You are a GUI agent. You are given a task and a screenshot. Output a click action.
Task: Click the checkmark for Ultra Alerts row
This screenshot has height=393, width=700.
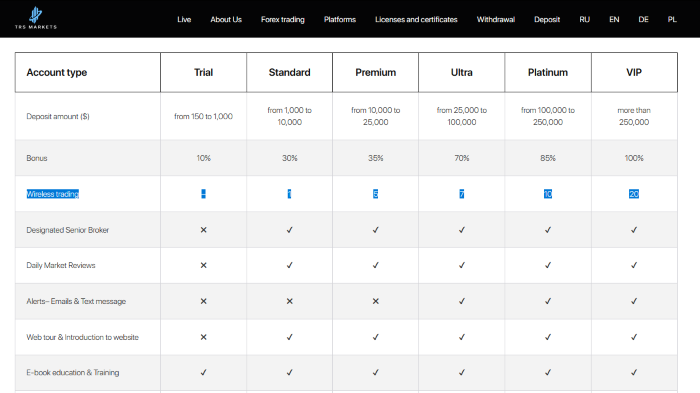462,301
